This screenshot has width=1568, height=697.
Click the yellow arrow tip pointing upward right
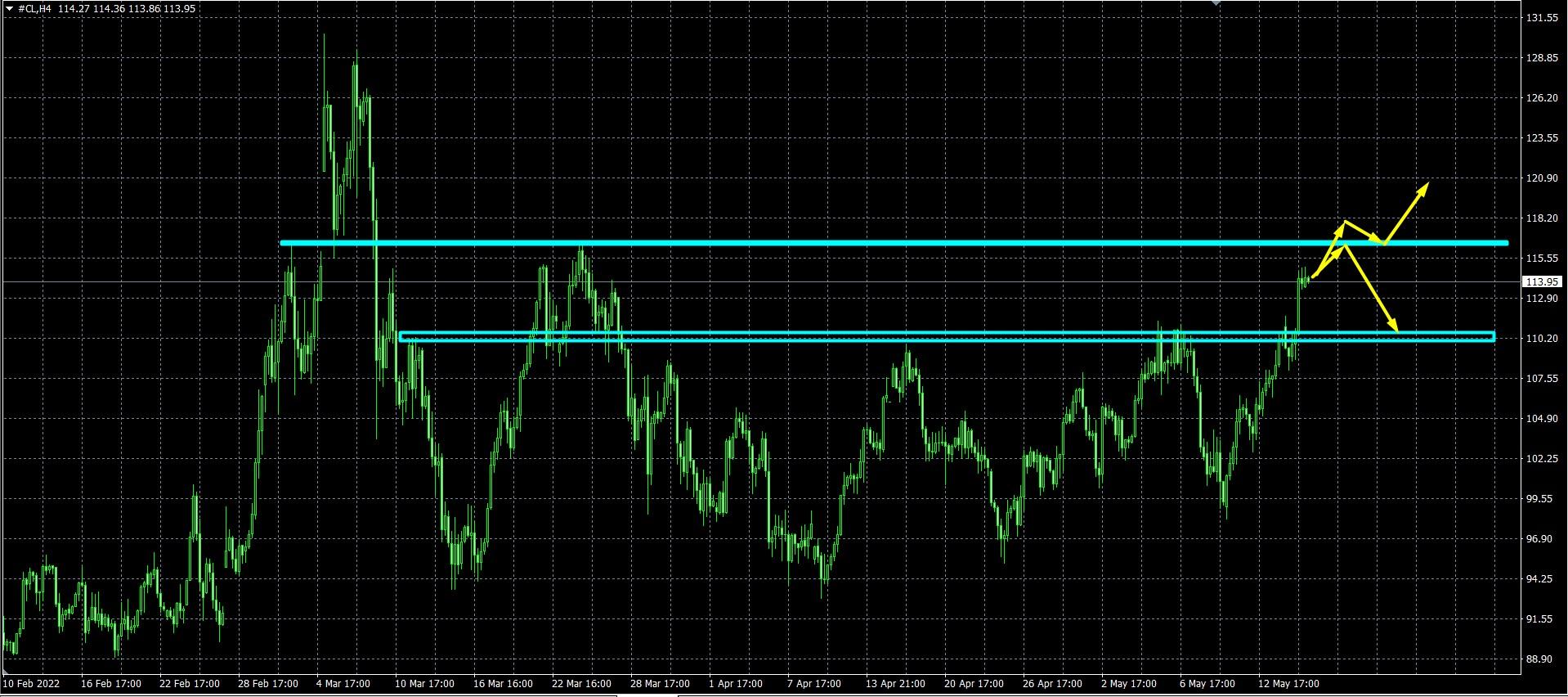(1427, 184)
